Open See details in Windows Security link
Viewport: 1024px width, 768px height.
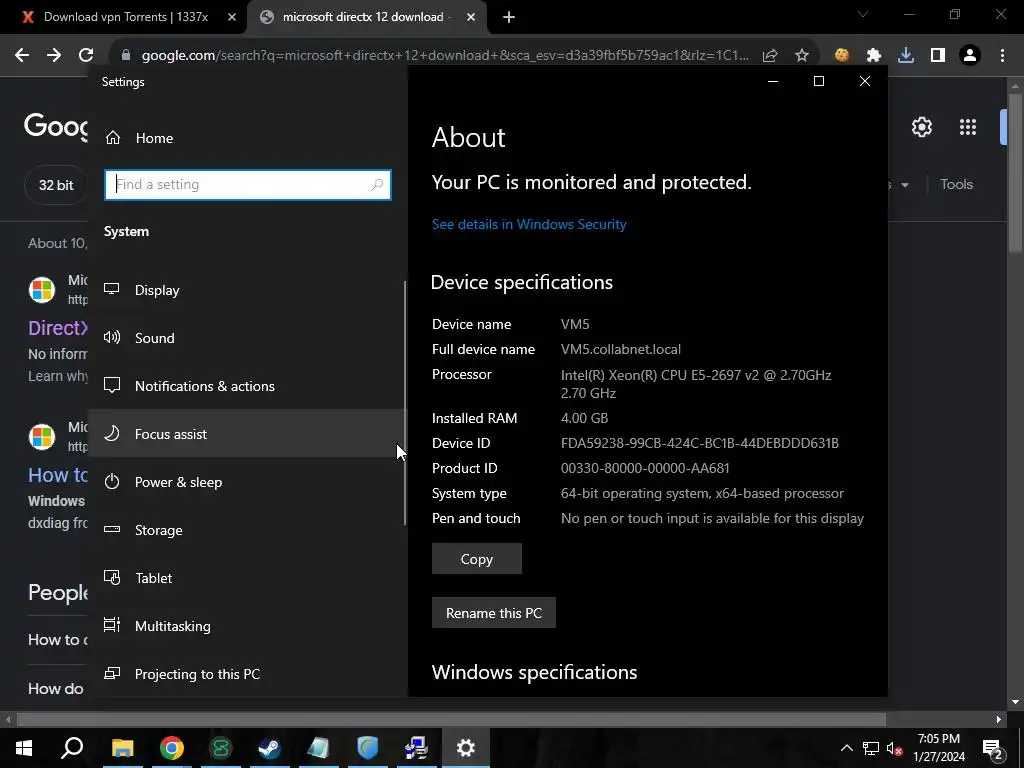click(x=529, y=224)
